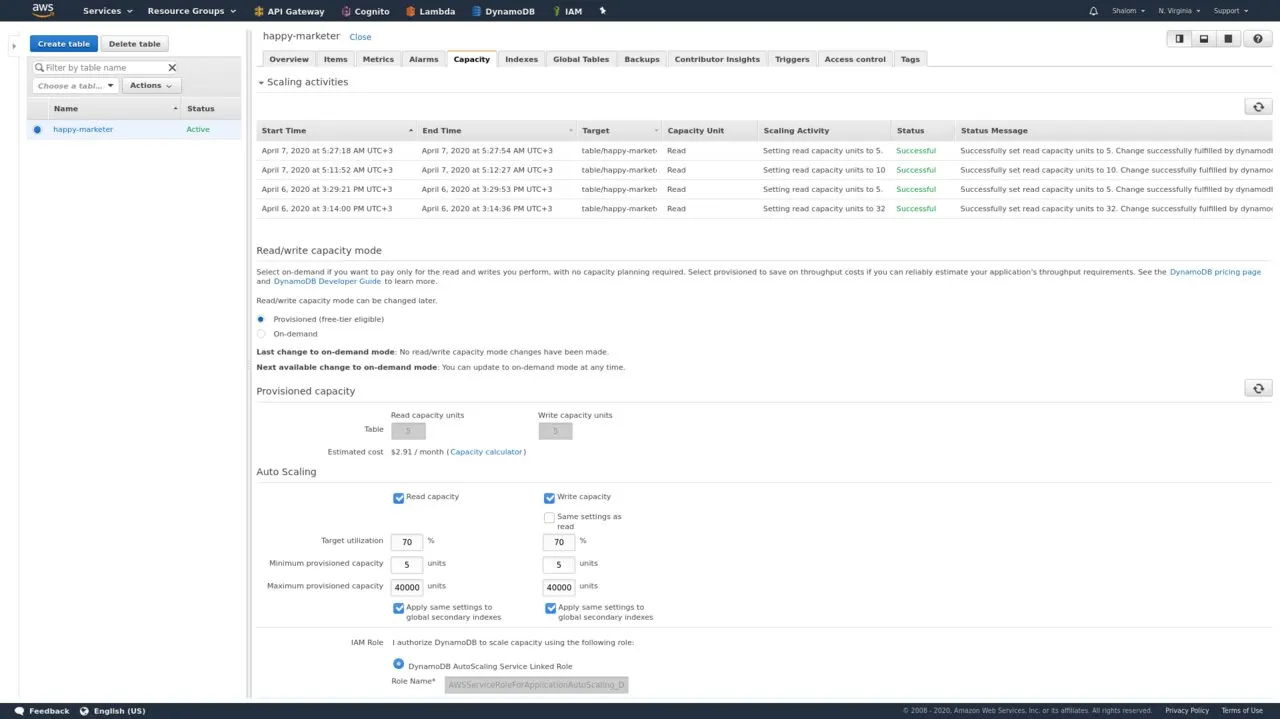Open the N. Virginia region menu

point(1179,11)
